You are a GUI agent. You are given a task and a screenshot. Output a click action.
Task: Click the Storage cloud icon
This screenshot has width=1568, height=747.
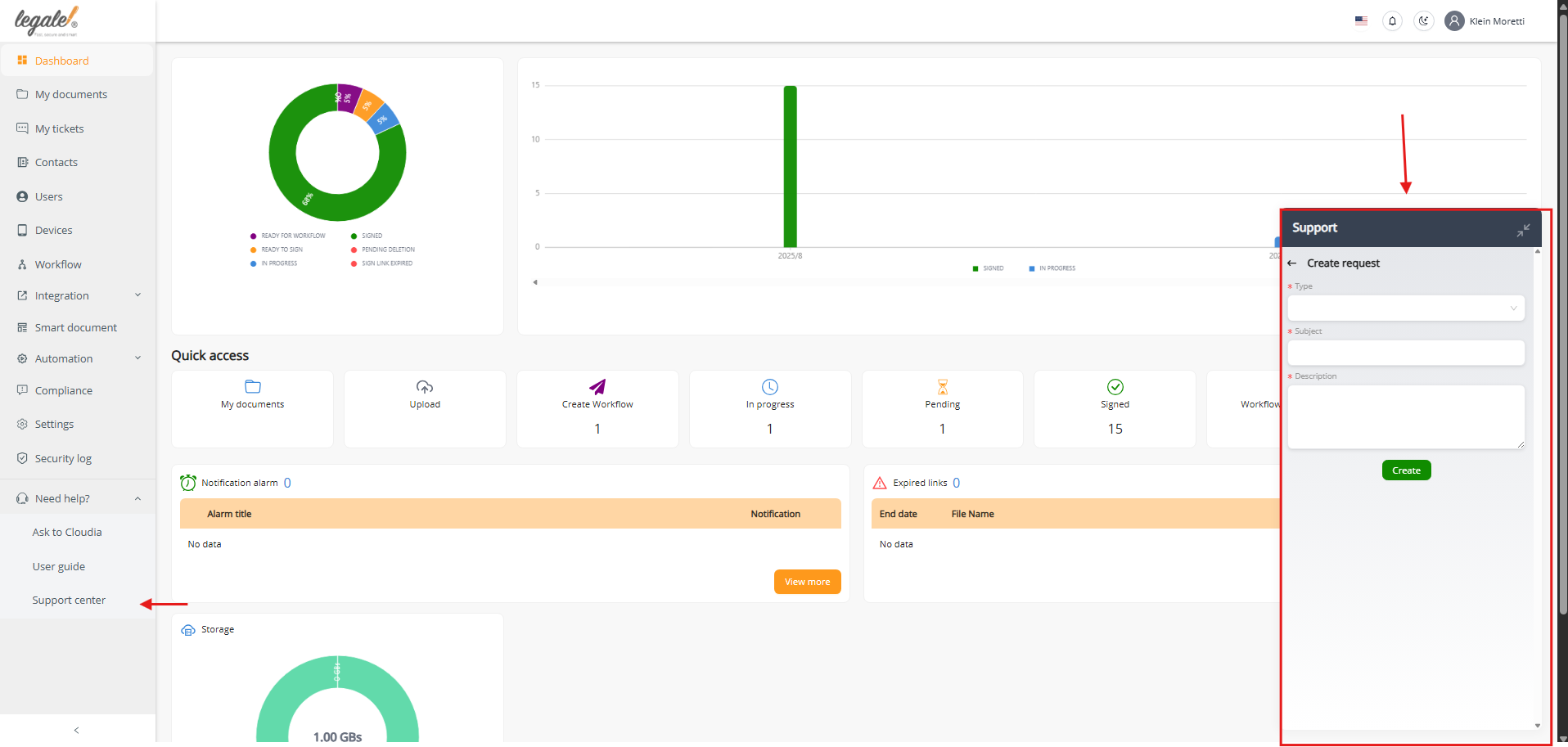tap(188, 630)
